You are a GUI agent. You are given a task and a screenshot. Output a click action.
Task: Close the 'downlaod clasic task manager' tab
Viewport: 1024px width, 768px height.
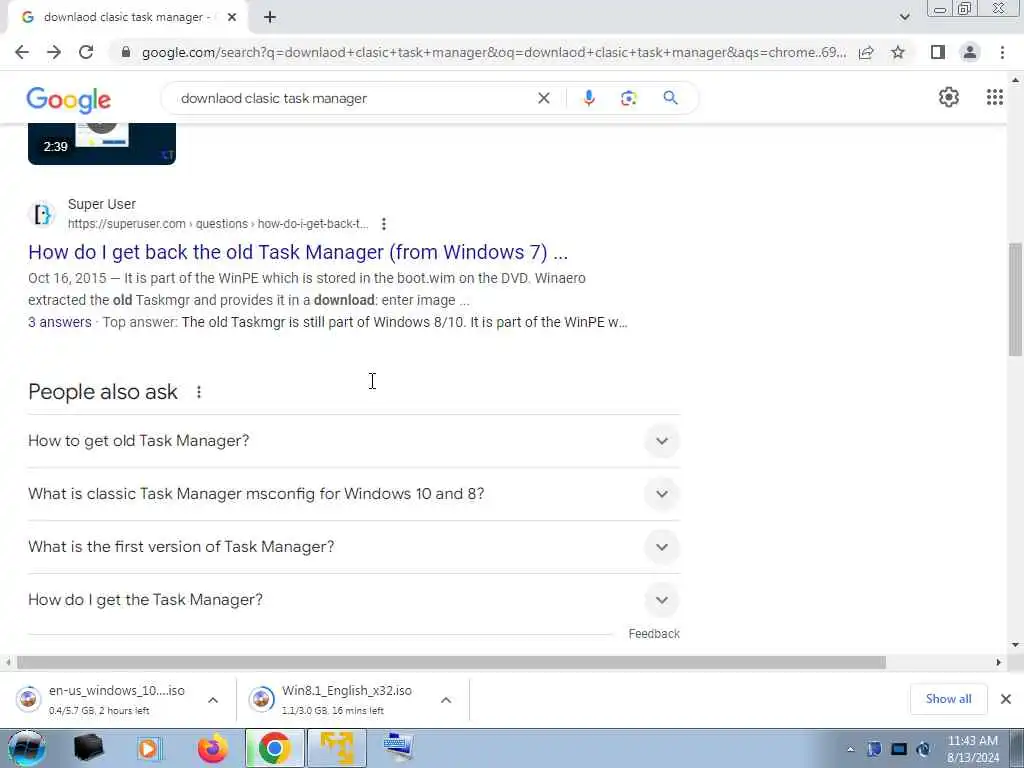pyautogui.click(x=232, y=17)
